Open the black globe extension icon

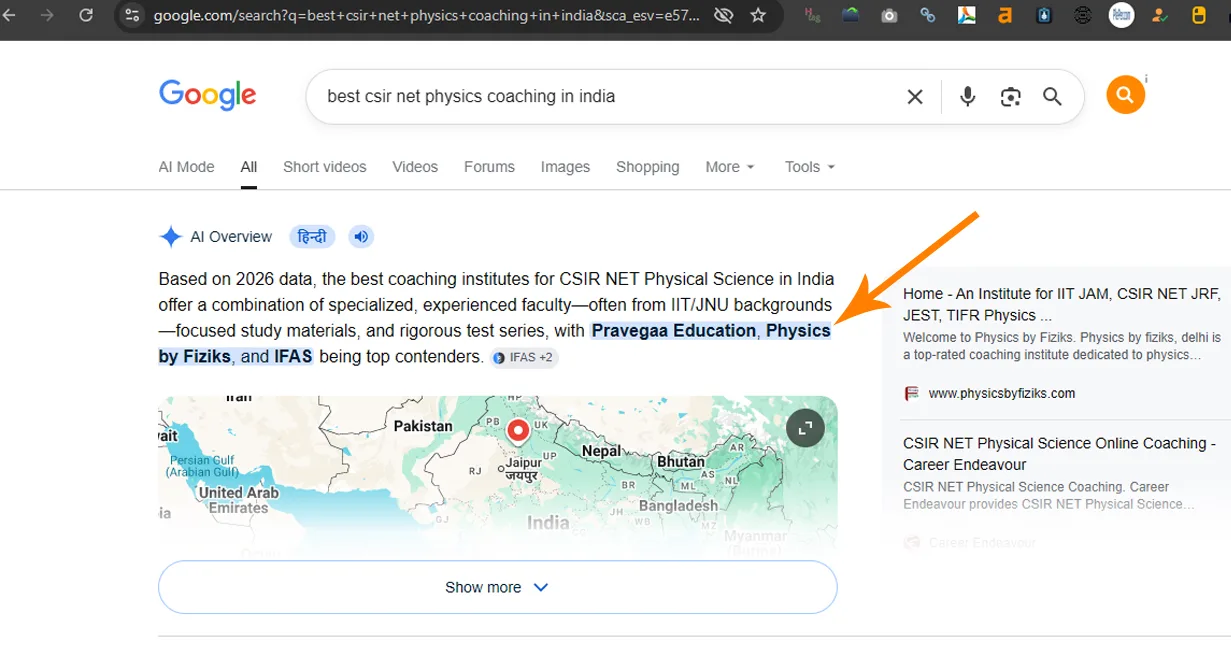pos(1083,15)
